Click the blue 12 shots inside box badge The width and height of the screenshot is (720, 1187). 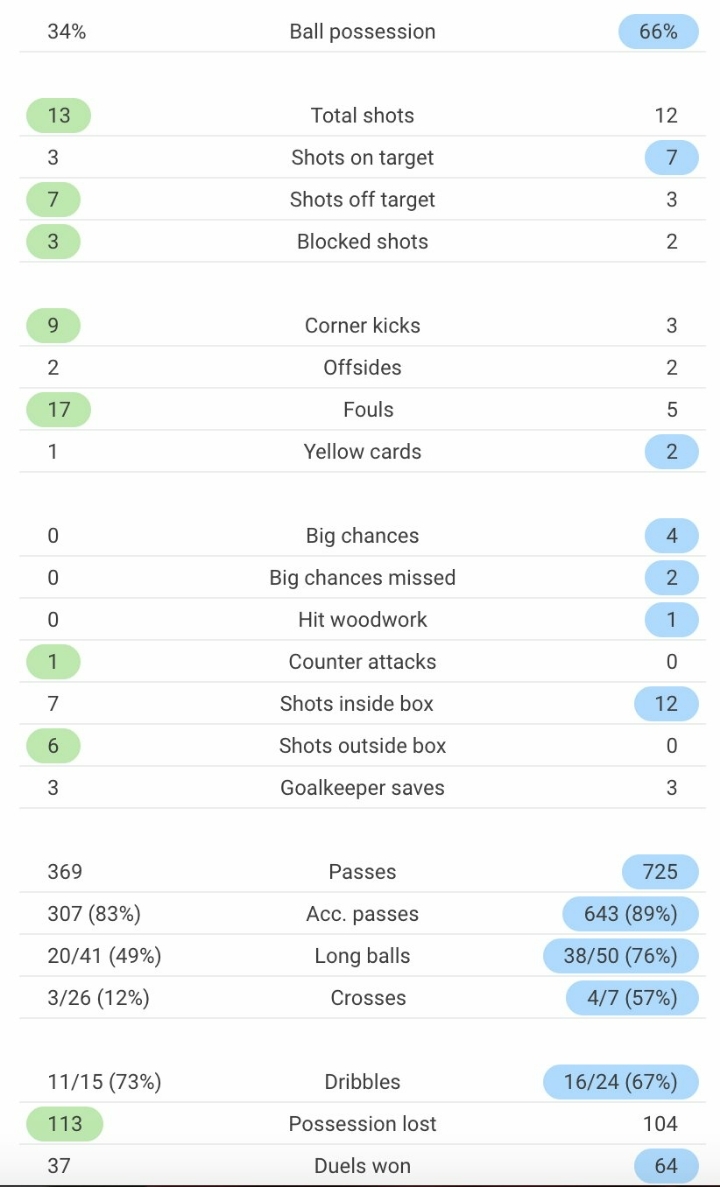click(666, 704)
